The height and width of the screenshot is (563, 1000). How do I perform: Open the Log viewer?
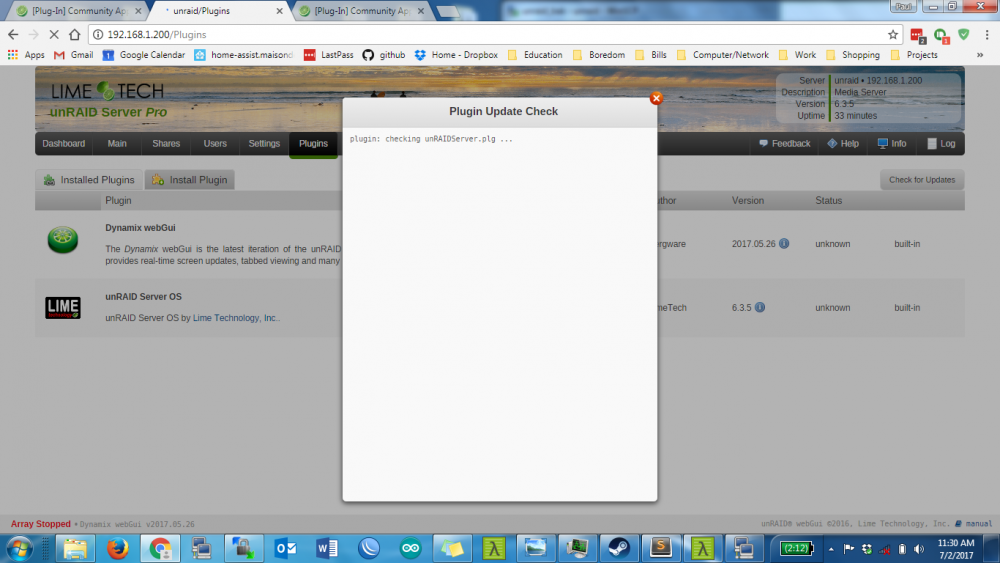[941, 143]
